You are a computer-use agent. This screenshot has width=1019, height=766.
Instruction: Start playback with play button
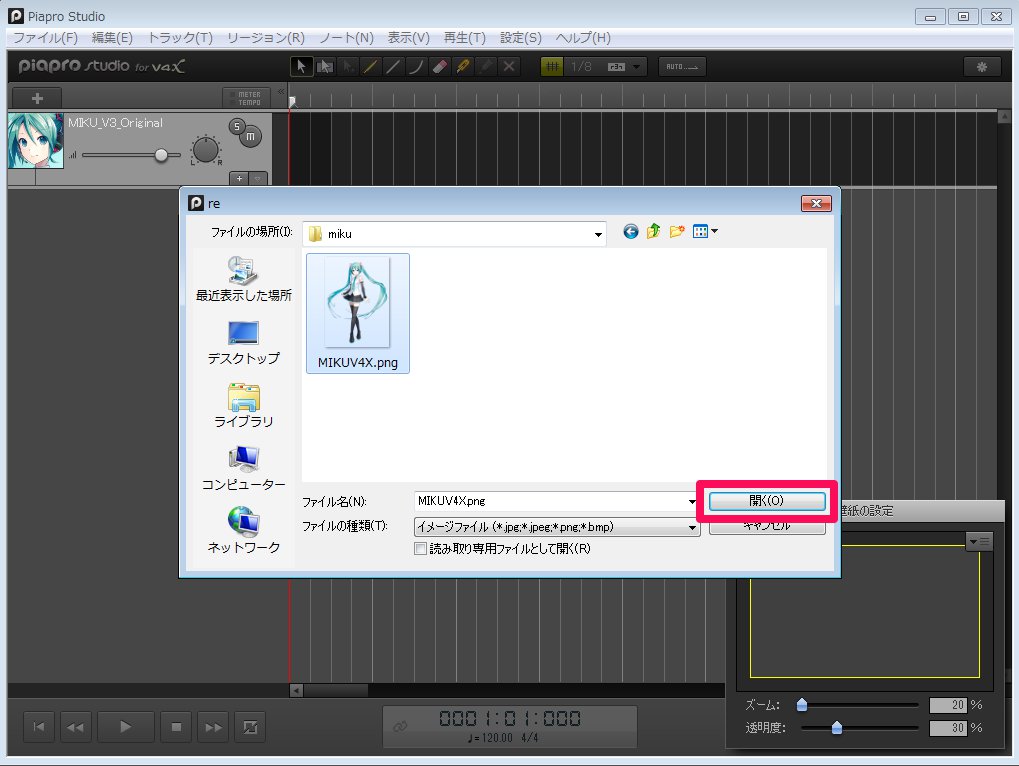[x=125, y=727]
